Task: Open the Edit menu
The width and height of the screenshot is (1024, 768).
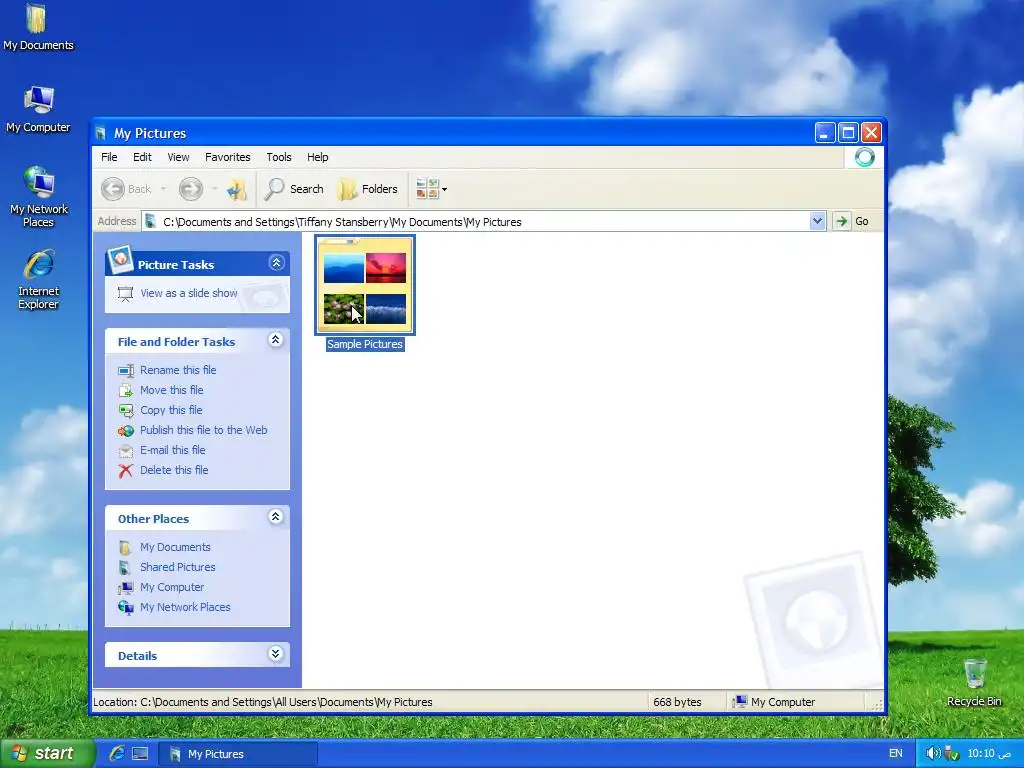Action: [142, 157]
